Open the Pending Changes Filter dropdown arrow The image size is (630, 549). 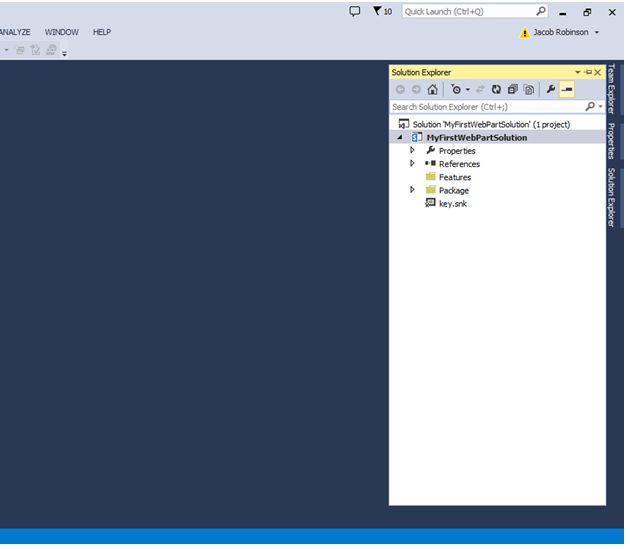pos(468,90)
